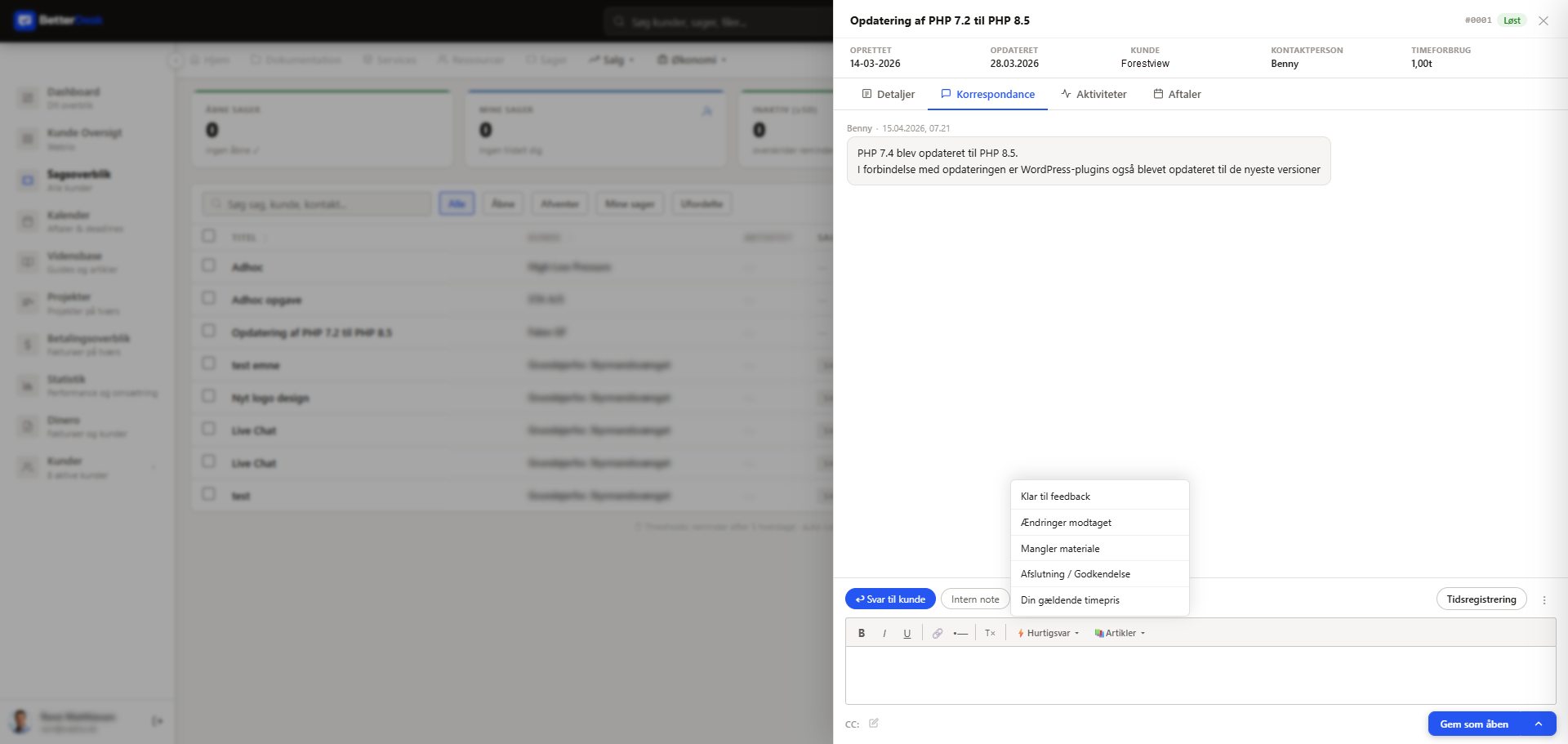
Task: Select 'Klar til feedback' quick reply
Action: [x=1099, y=497]
